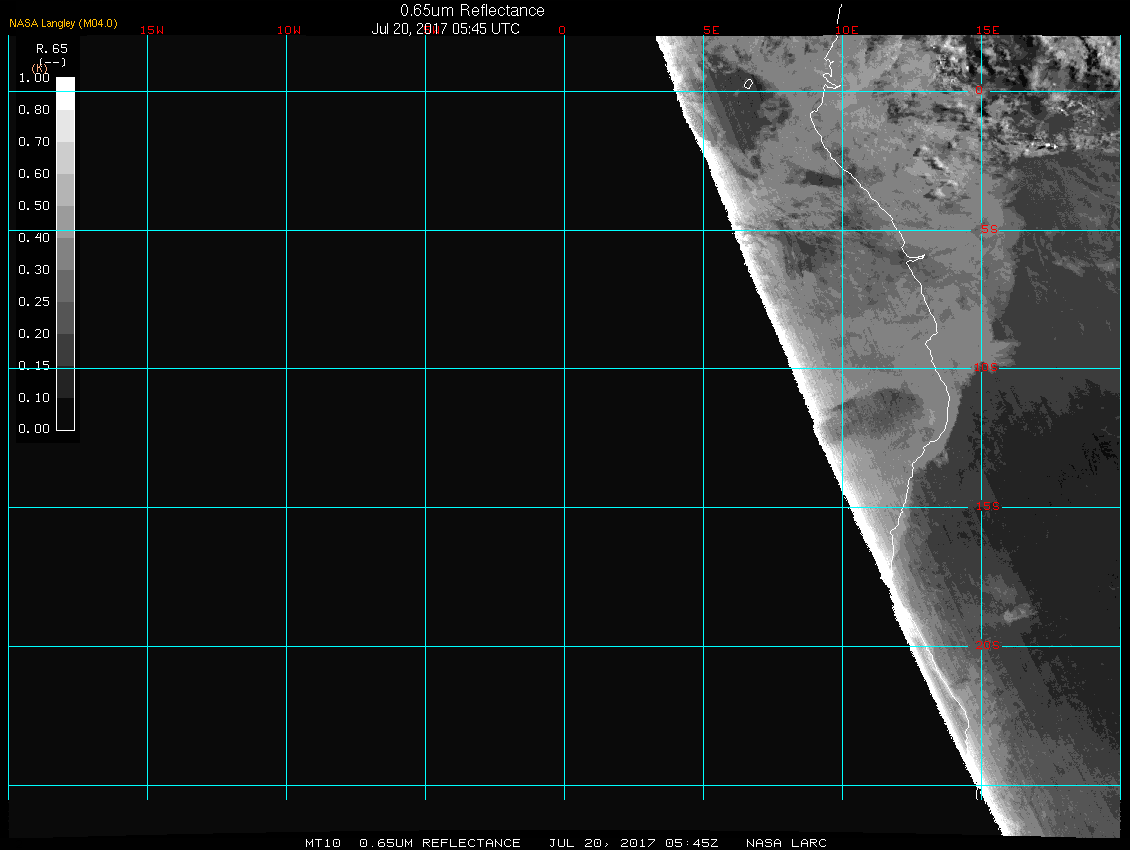Select the "NASA Langley (M04.0)" orange label

tap(63, 23)
